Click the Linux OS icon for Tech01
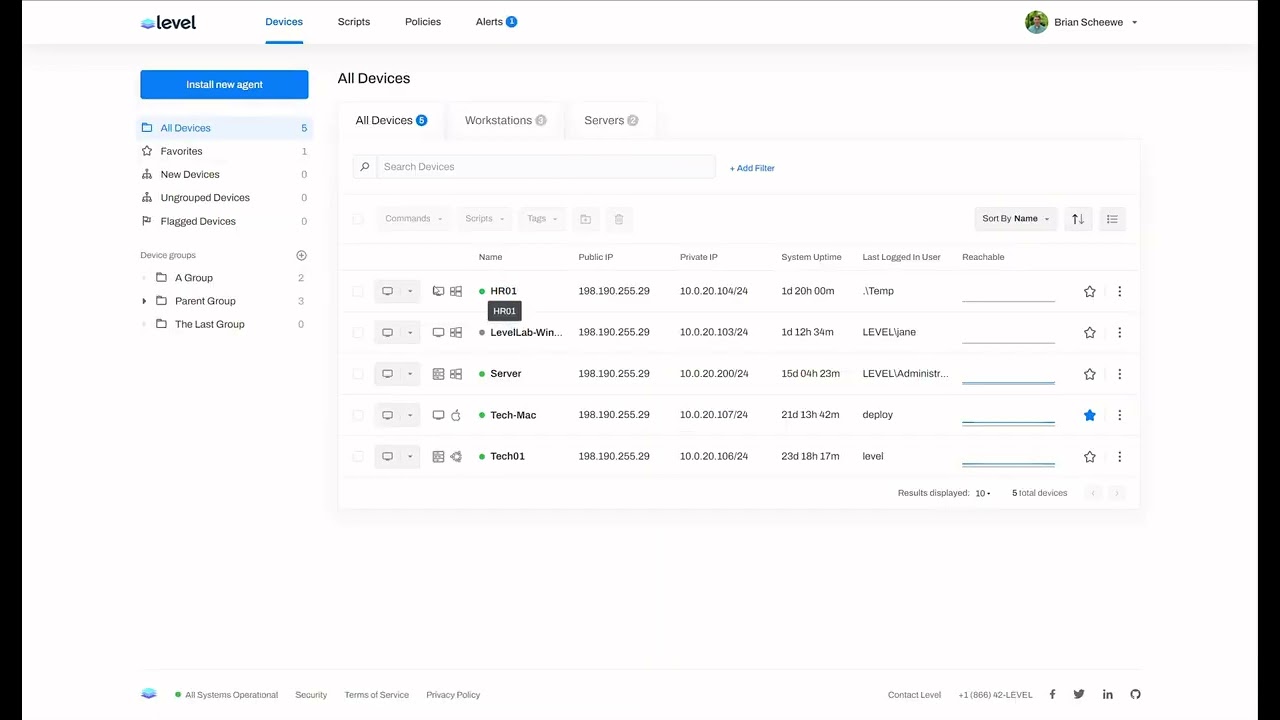The width and height of the screenshot is (1280, 720). 456,456
